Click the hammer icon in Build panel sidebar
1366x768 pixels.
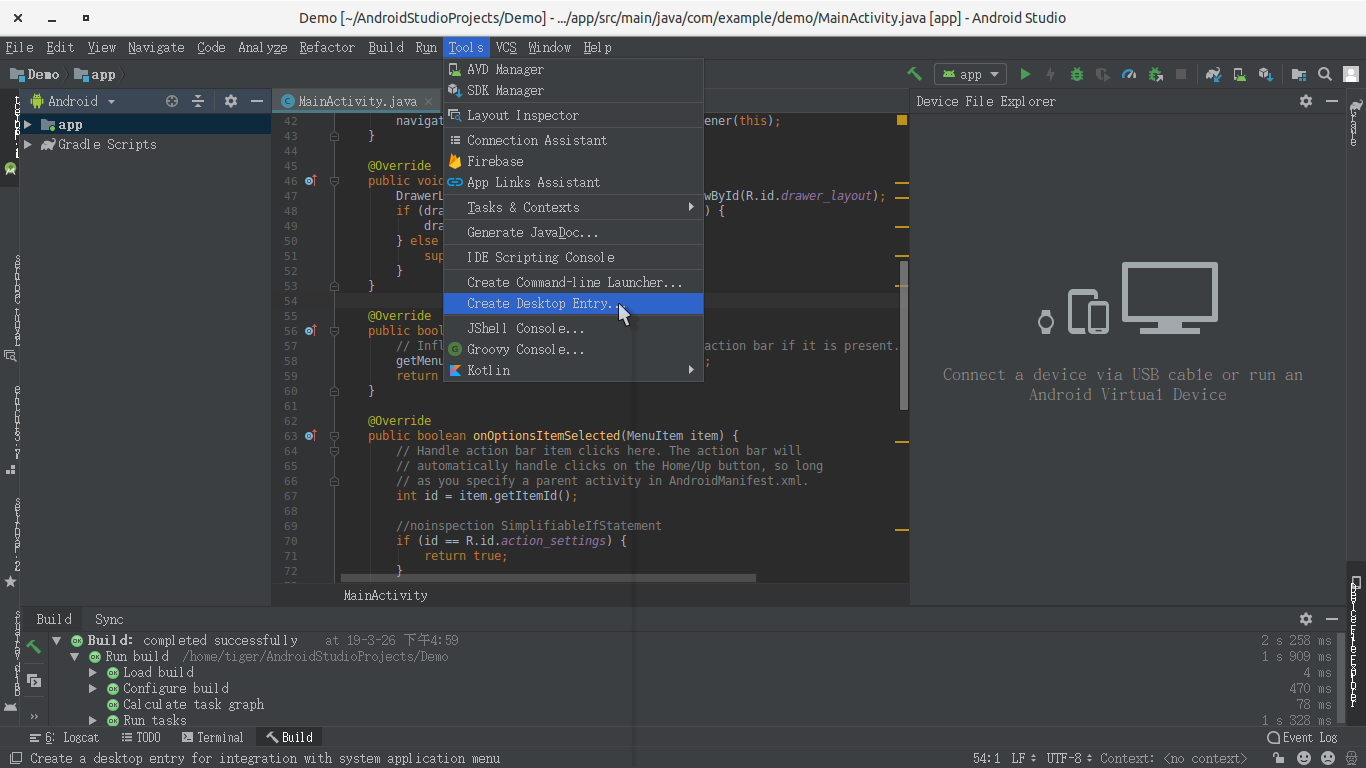pos(34,648)
